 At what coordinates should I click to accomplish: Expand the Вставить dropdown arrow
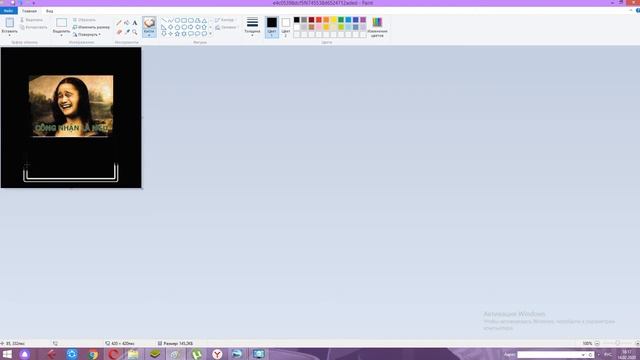[10, 35]
